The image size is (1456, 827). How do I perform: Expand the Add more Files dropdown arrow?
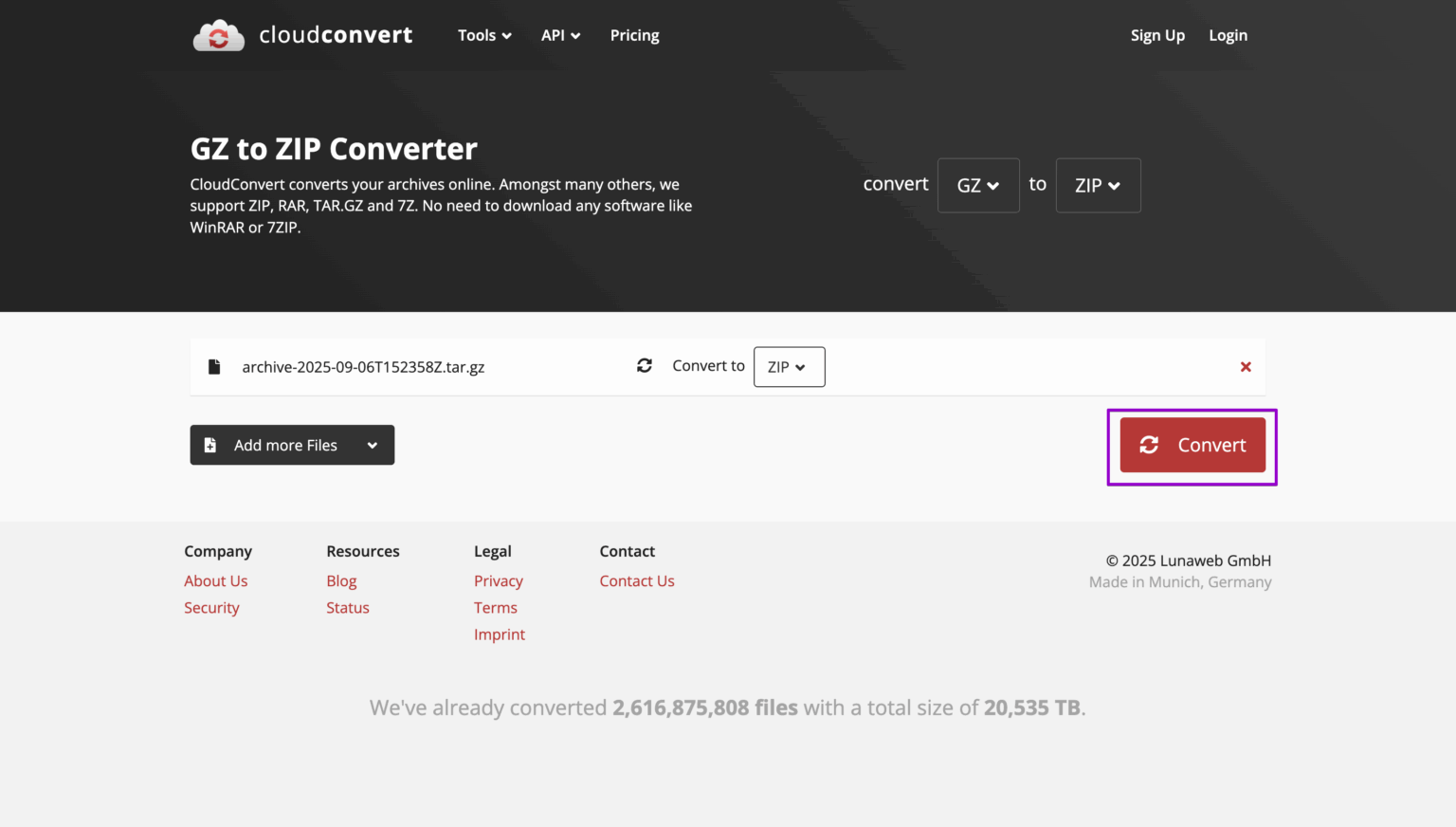click(x=373, y=446)
